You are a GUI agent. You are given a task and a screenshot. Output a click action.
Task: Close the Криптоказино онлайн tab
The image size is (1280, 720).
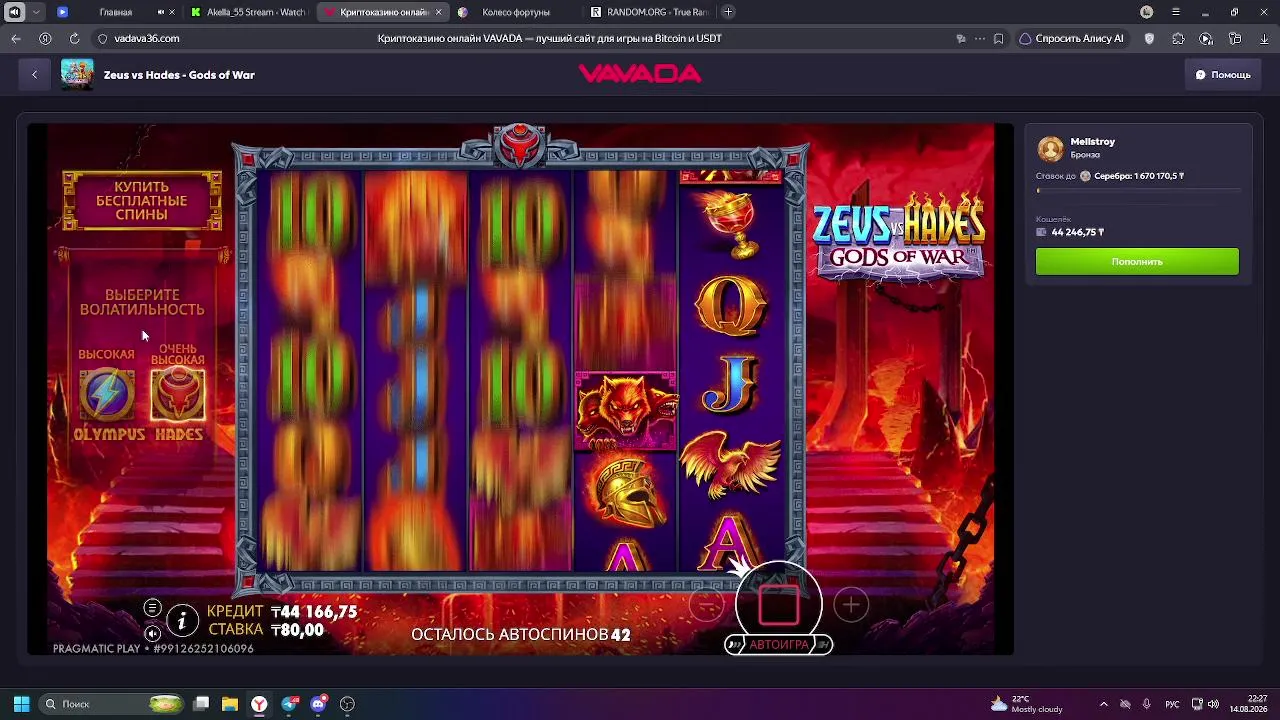438,12
